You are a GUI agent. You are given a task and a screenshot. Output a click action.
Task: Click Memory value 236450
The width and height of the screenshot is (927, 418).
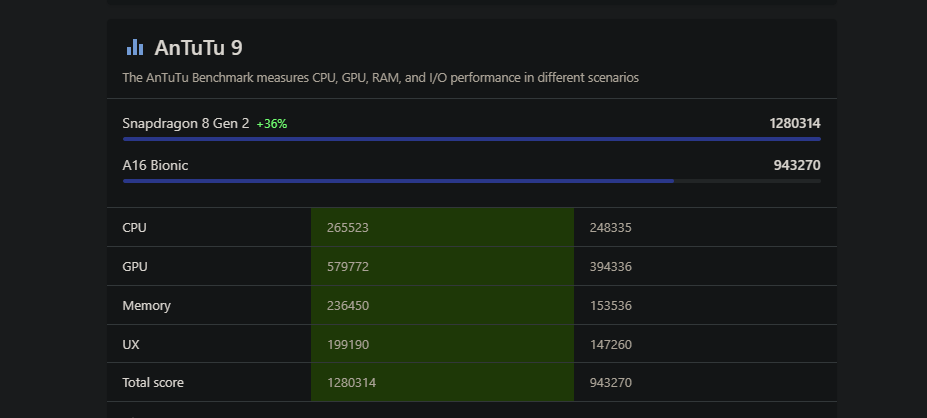pyautogui.click(x=348, y=306)
